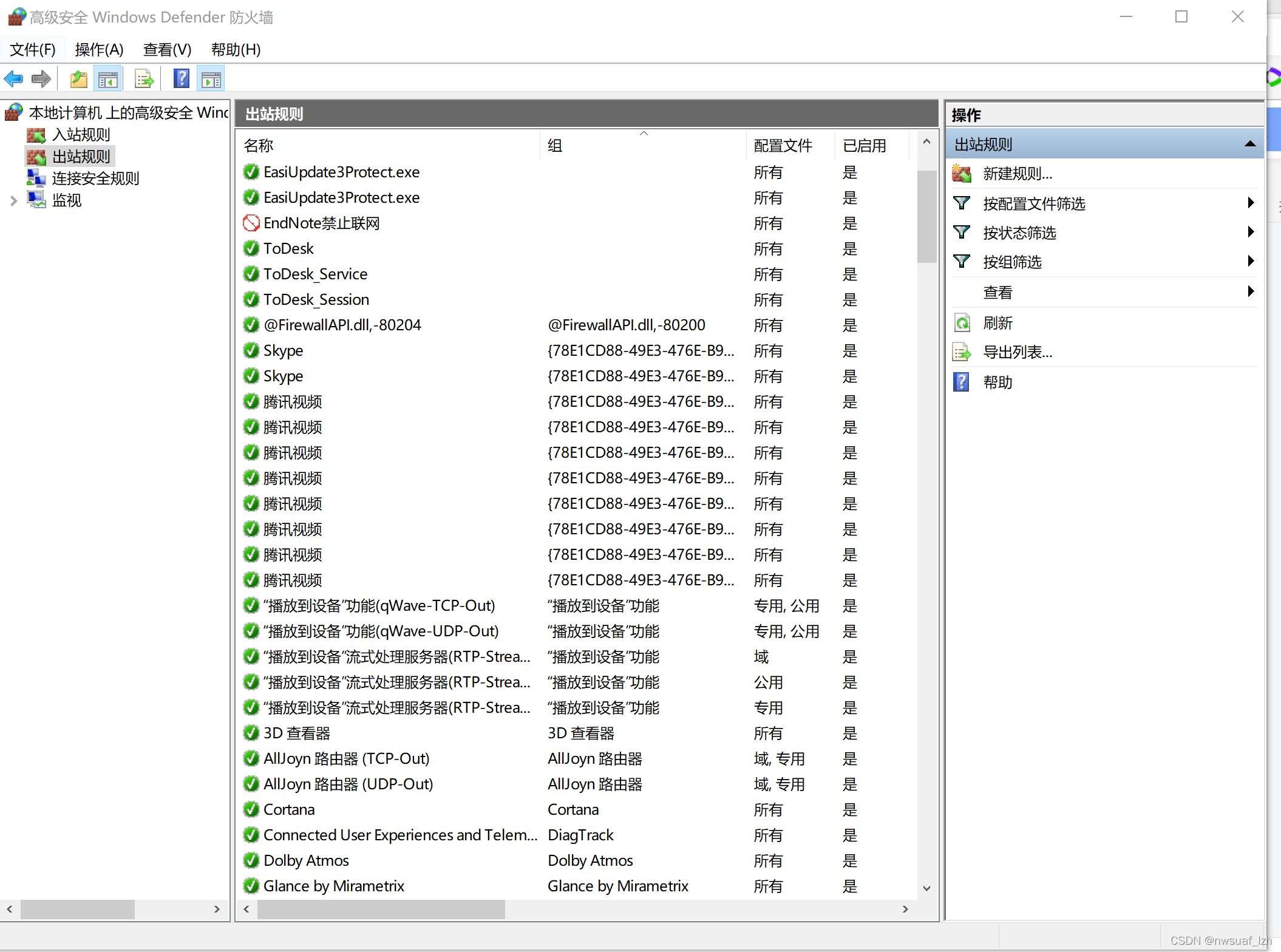Image resolution: width=1281 pixels, height=952 pixels.
Task: Click the filter funnel icon for 按配置文件筛选
Action: (962, 203)
